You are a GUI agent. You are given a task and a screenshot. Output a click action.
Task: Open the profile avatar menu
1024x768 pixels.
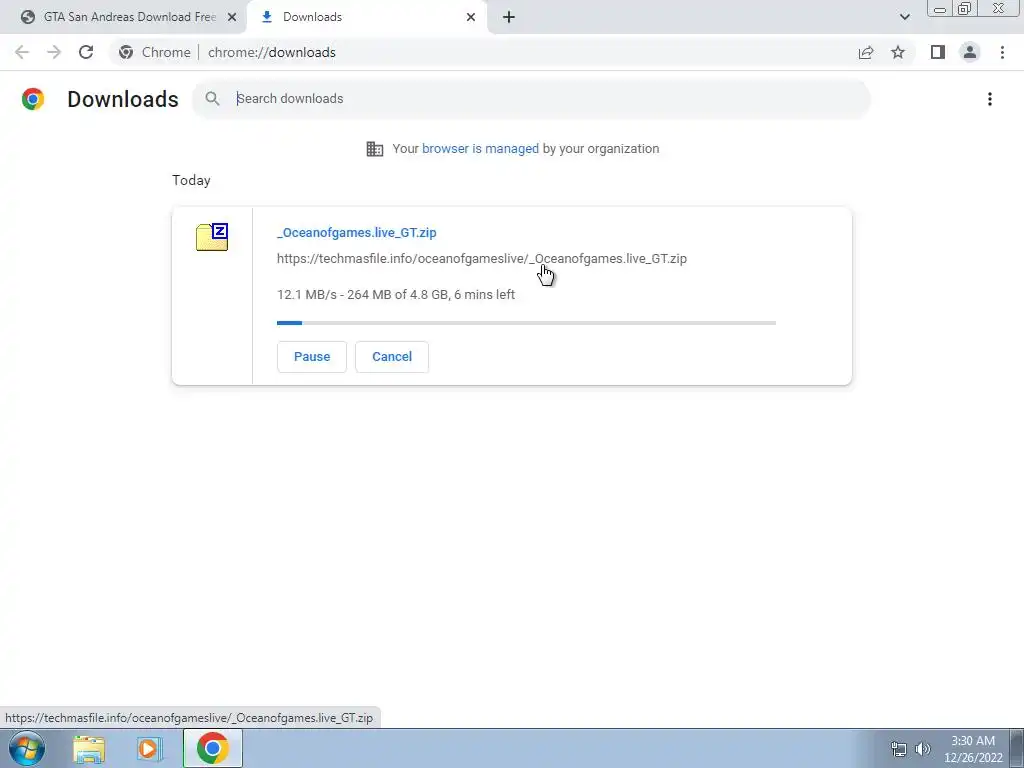click(x=970, y=52)
